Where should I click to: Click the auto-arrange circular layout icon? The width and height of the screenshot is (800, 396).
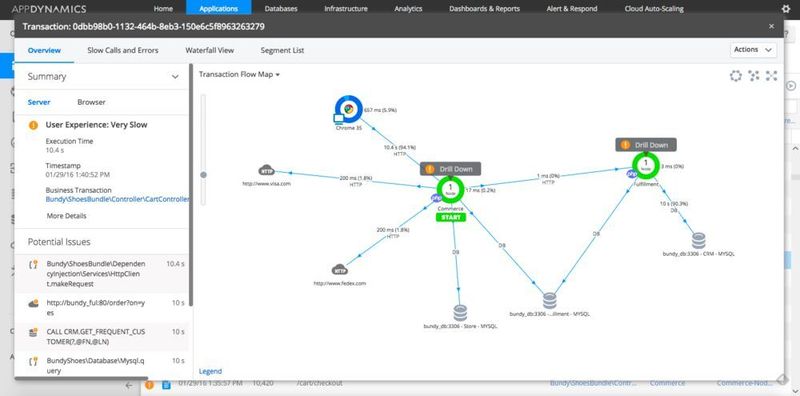click(735, 76)
